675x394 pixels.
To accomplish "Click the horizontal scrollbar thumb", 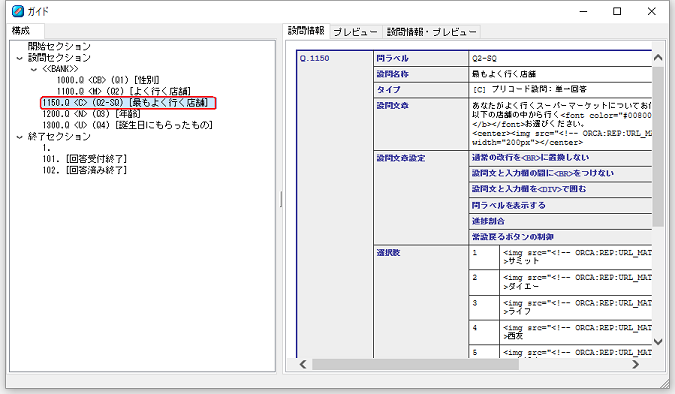I will point(415,365).
